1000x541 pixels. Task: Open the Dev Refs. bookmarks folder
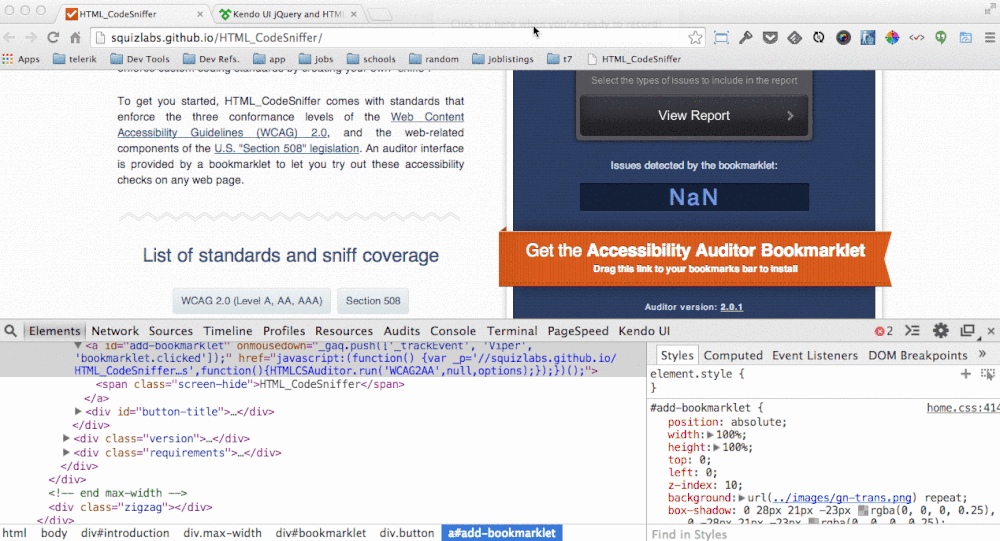(211, 59)
